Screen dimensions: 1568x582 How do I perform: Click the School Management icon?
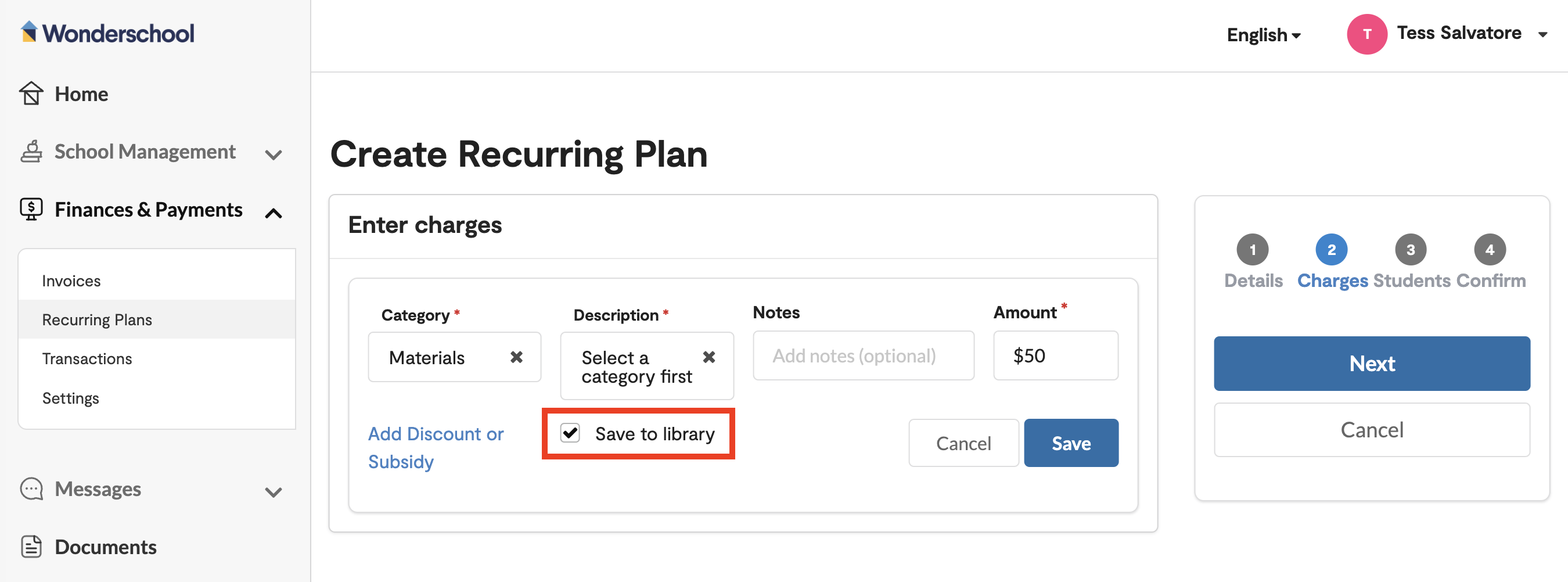(32, 152)
